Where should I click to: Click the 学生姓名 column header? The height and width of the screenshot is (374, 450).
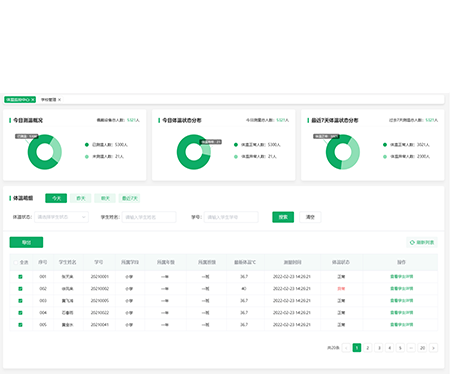click(x=68, y=262)
